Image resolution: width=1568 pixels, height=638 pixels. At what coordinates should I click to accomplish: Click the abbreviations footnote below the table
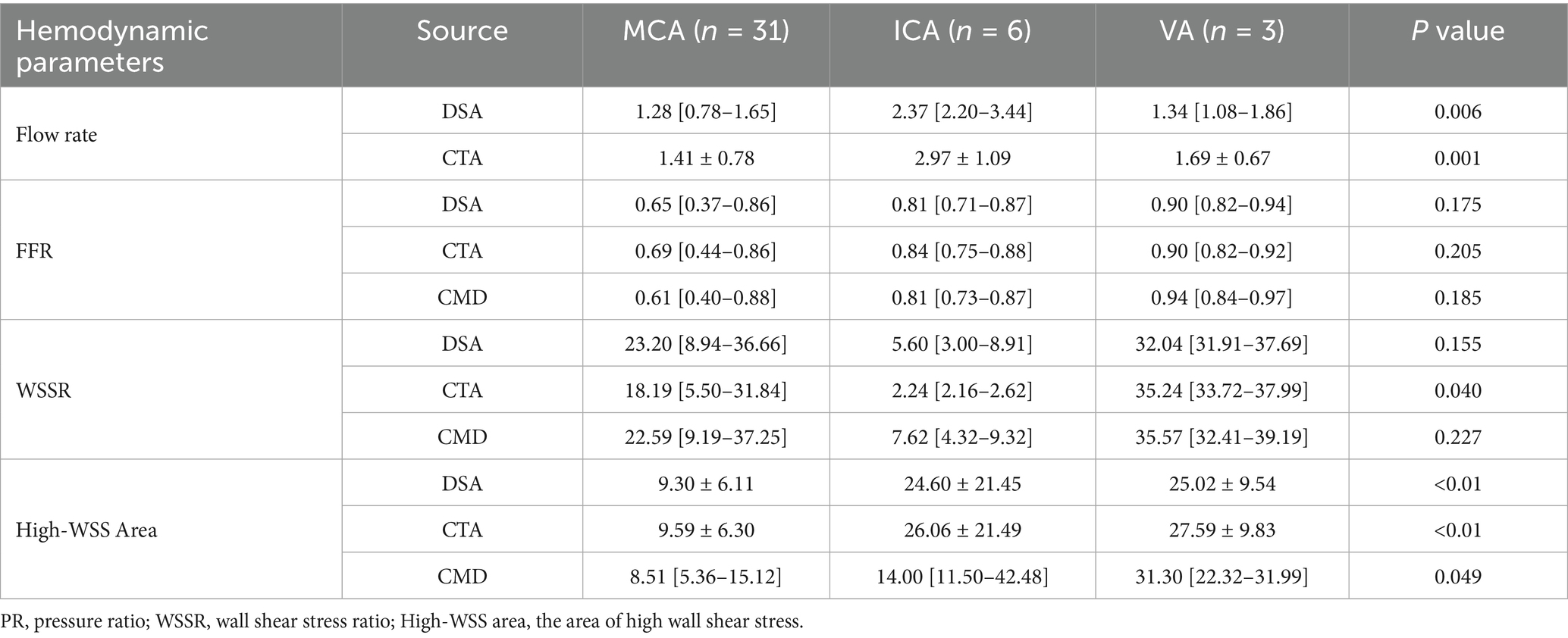click(x=402, y=622)
